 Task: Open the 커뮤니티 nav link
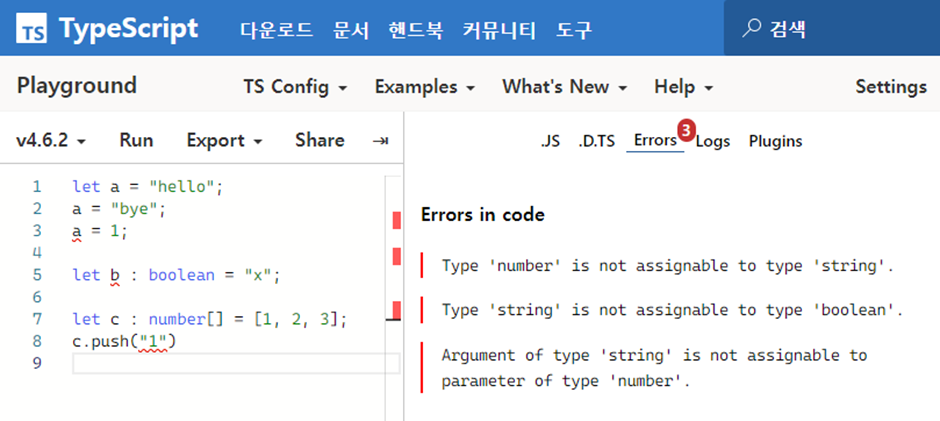click(499, 29)
